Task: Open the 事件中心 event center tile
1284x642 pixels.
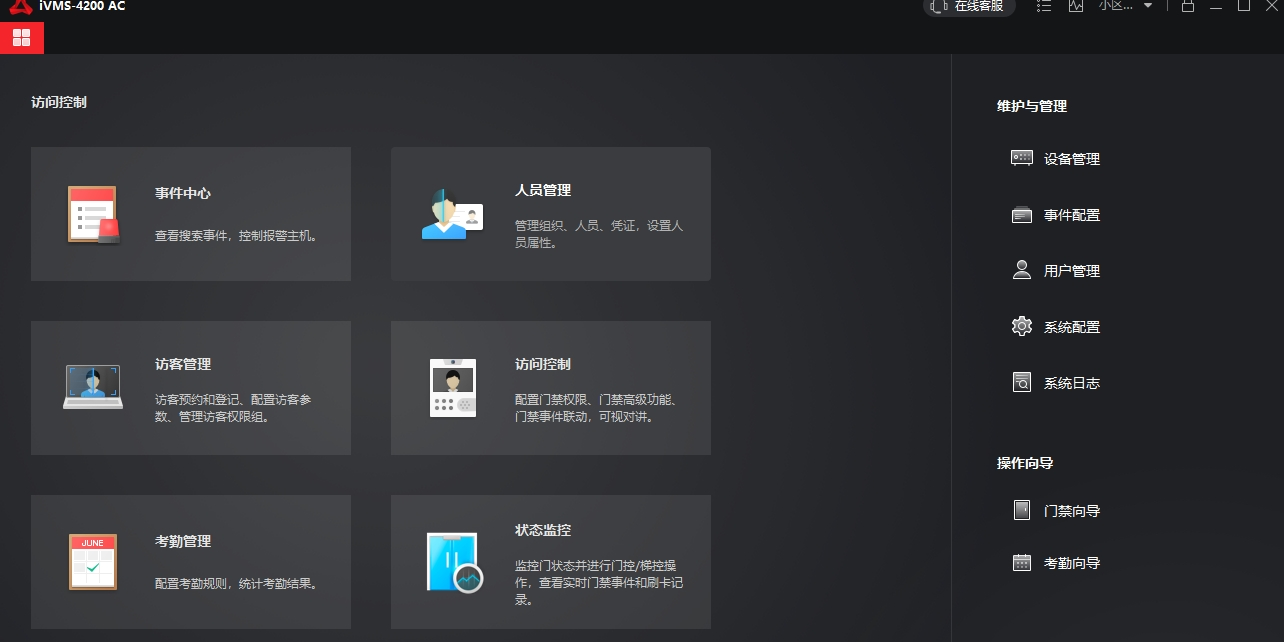Action: tap(190, 214)
